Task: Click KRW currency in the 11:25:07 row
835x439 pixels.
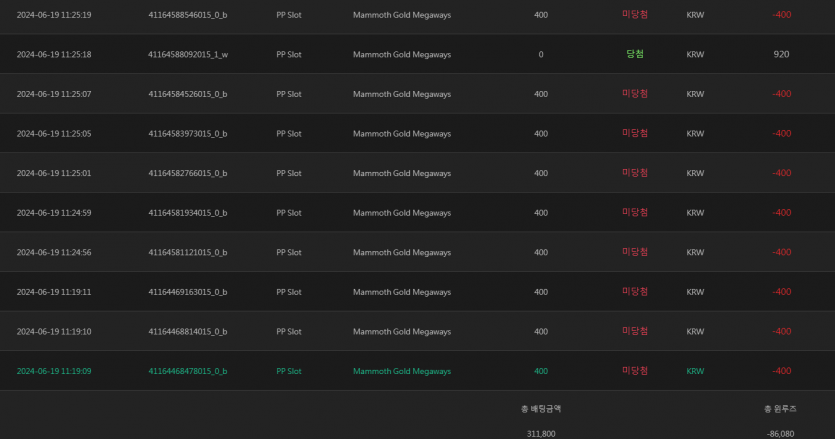Action: 695,94
